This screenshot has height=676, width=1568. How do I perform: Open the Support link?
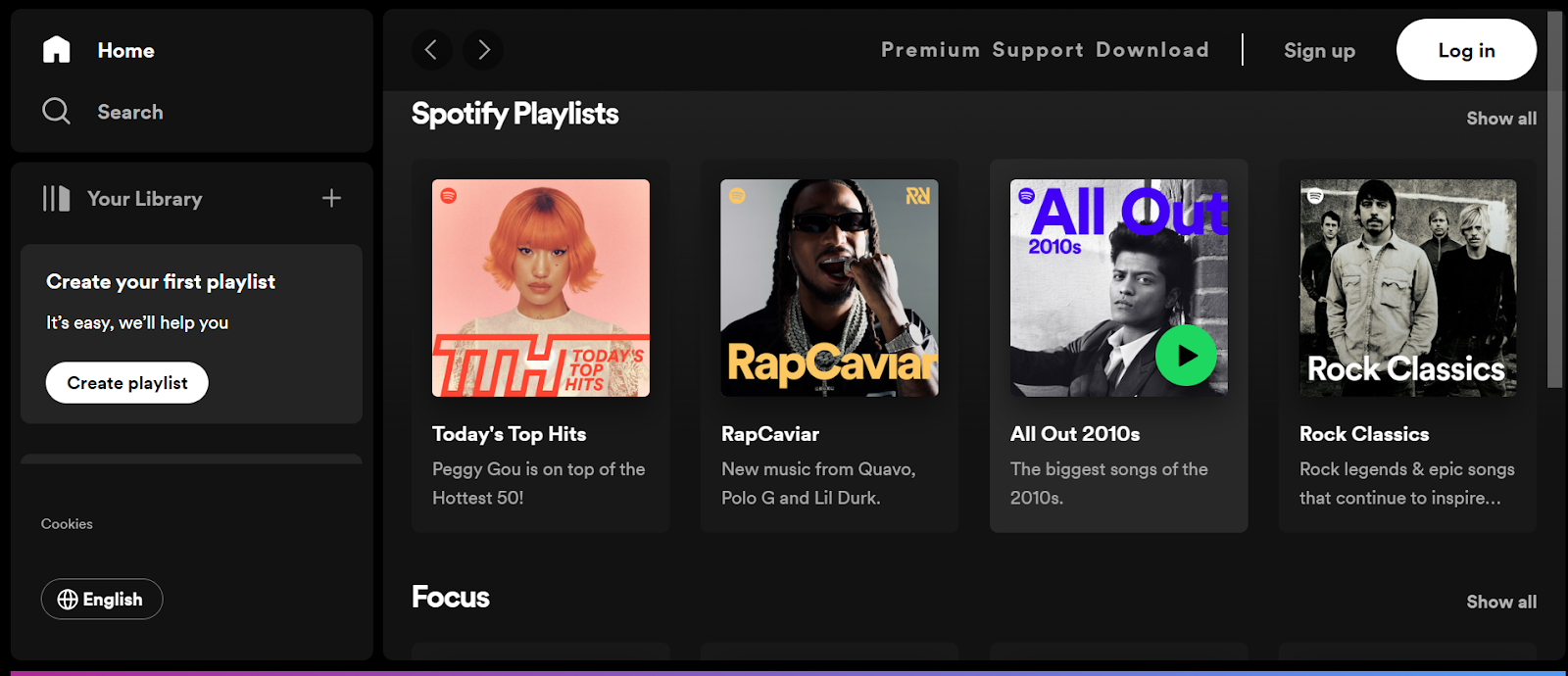pyautogui.click(x=1038, y=50)
